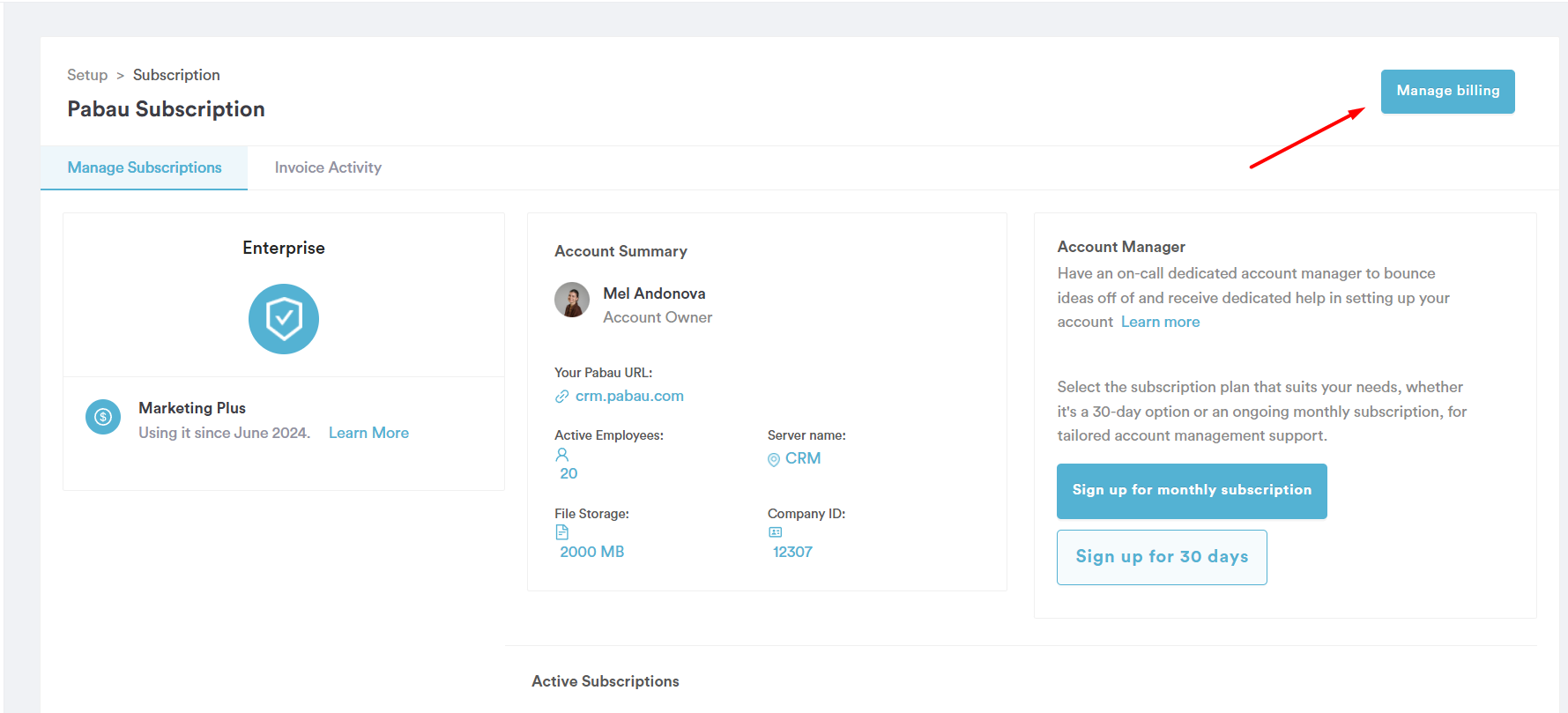Click the company ID 12307

click(792, 552)
